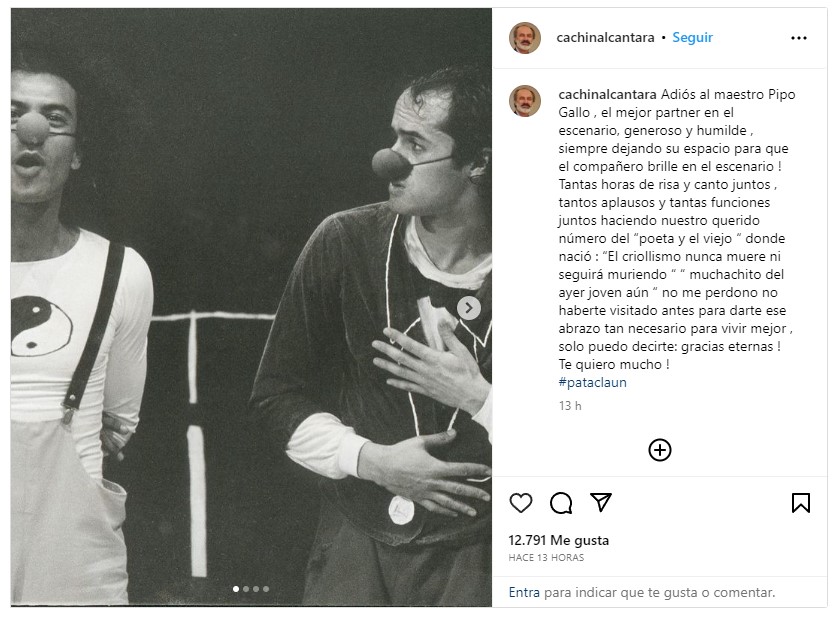Load more comments with the plus circle
The width and height of the screenshot is (836, 620).
click(660, 450)
